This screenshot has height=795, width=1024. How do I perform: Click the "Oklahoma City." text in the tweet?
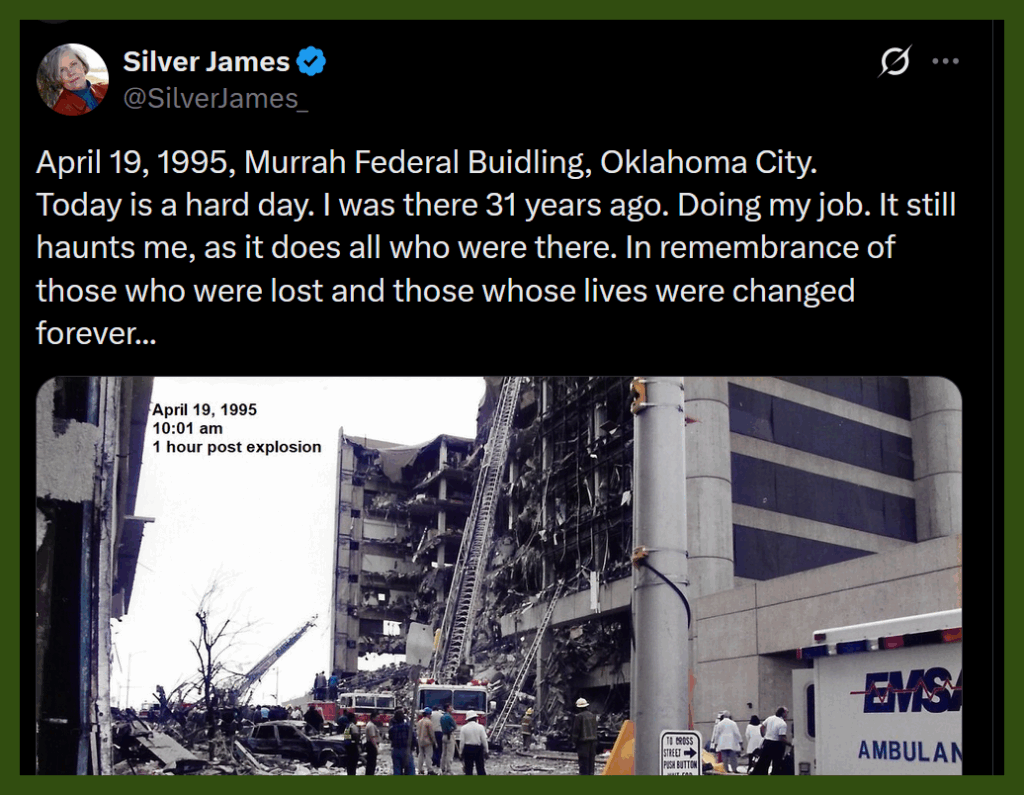coord(709,162)
